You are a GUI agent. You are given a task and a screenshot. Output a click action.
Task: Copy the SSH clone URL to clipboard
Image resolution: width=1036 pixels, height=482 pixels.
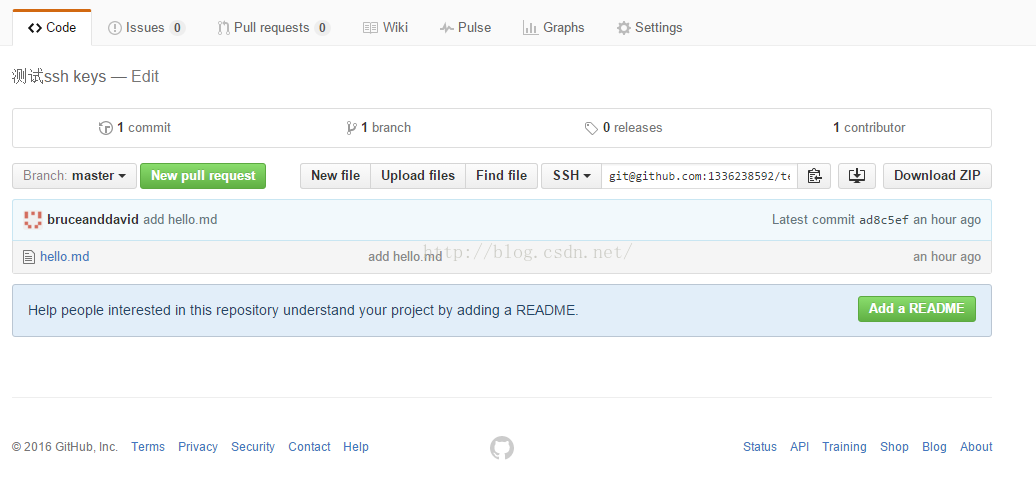click(x=814, y=176)
